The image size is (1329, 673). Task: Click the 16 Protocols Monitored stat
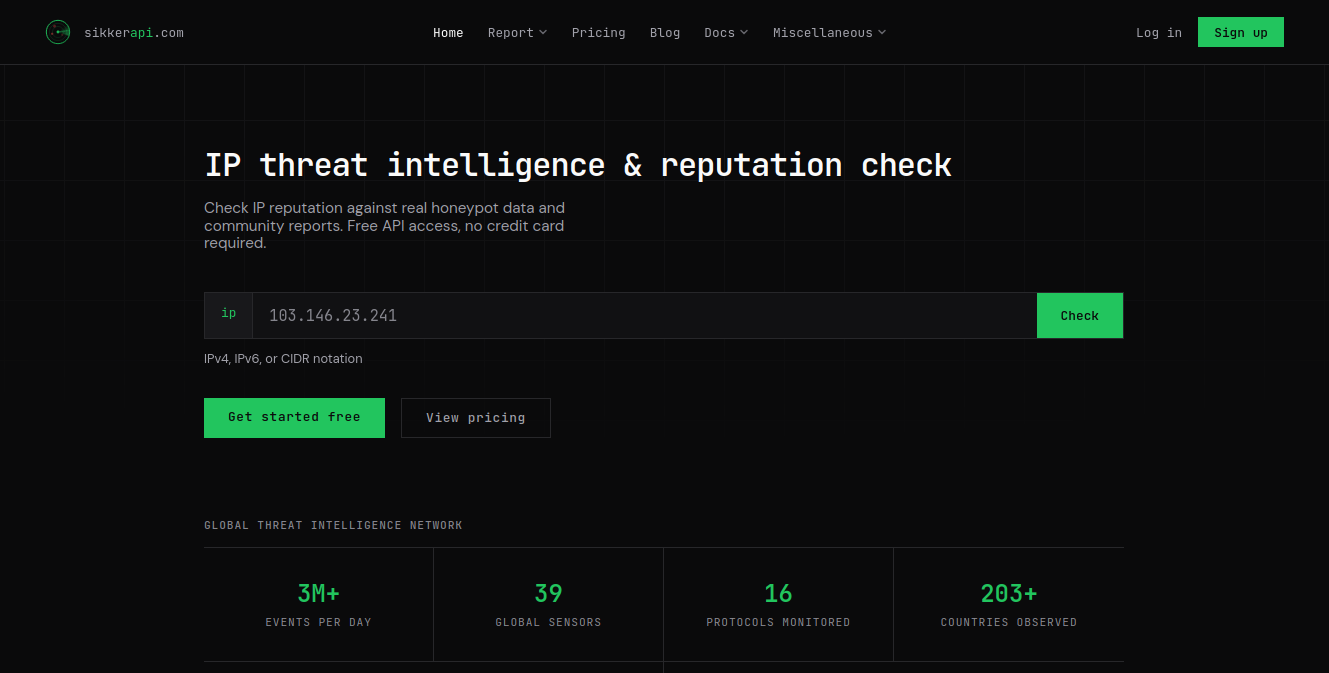[778, 604]
